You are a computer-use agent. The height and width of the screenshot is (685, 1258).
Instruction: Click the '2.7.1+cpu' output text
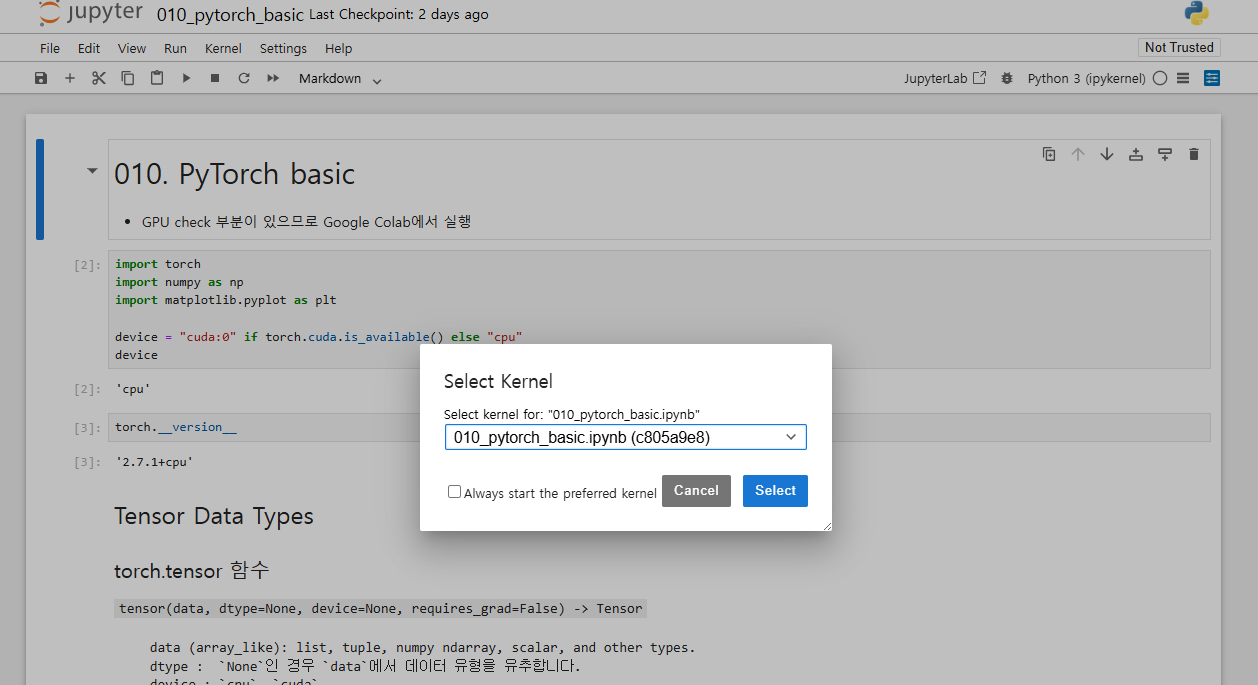(x=154, y=462)
